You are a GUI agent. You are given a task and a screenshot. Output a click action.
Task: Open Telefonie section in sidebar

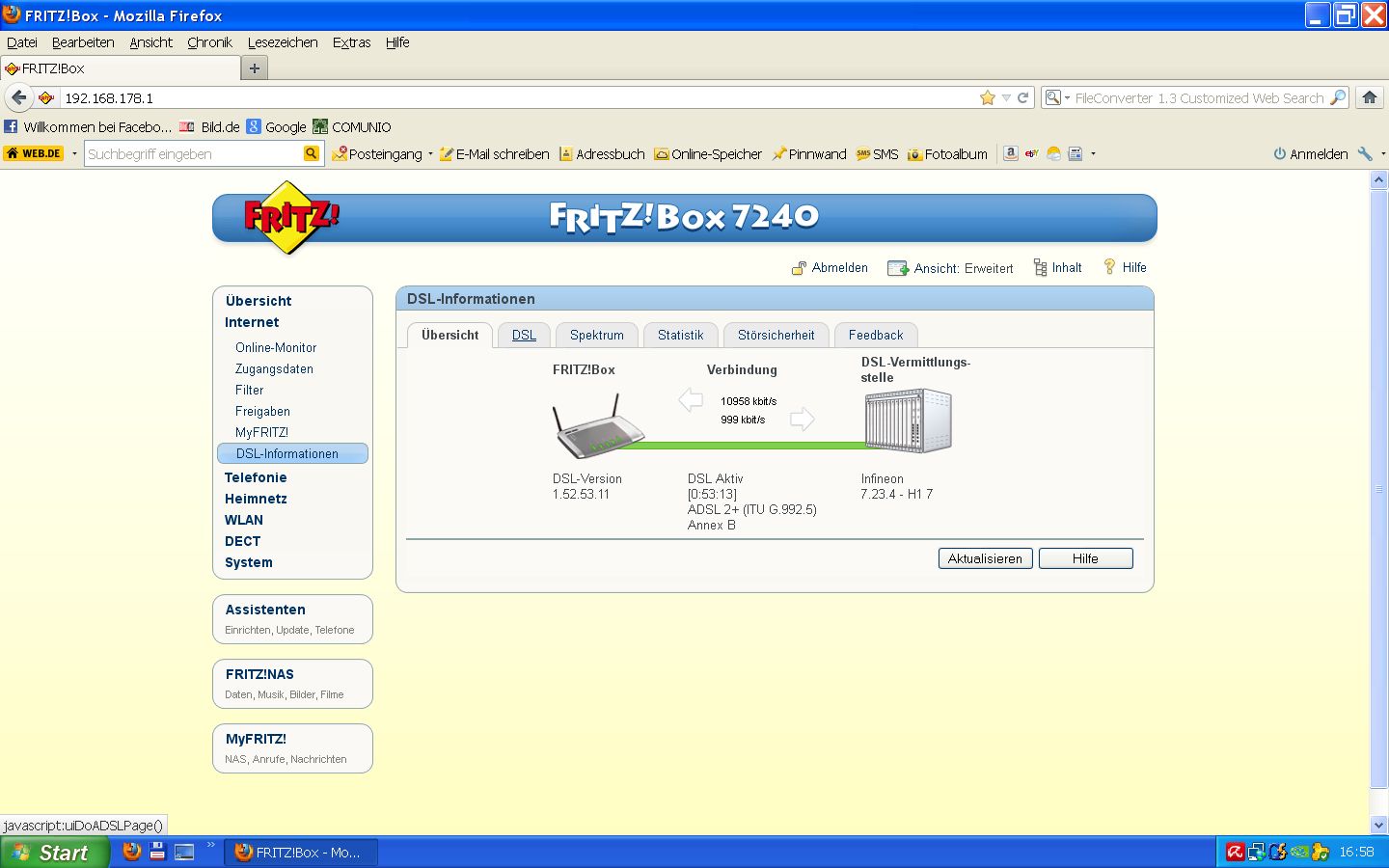click(256, 477)
